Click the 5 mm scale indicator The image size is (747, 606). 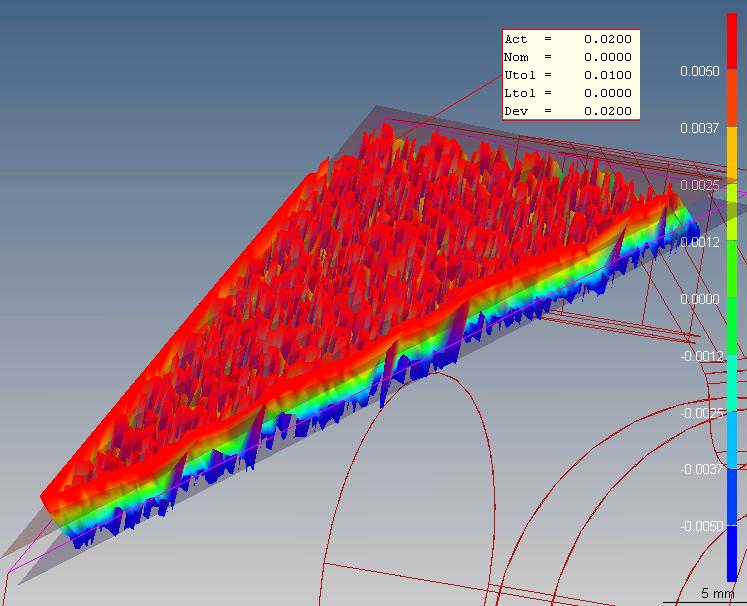(717, 593)
